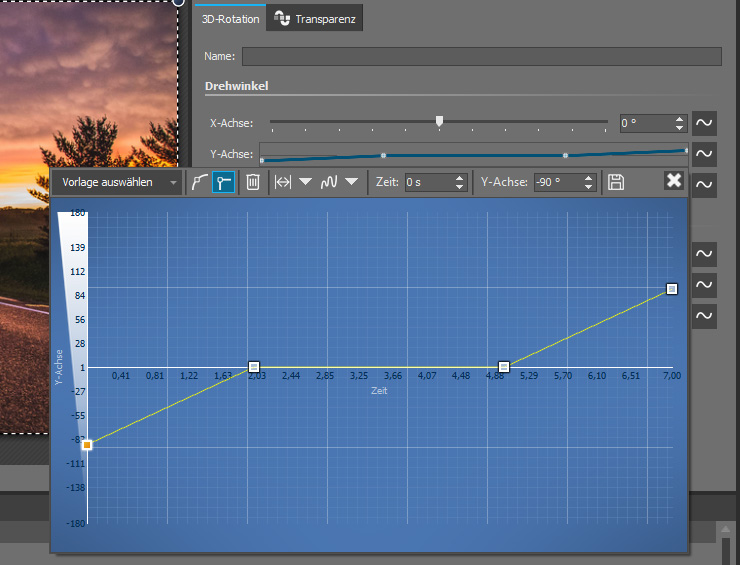Switch to the 3D-Rotation tab
This screenshot has width=740, height=565.
pos(230,18)
